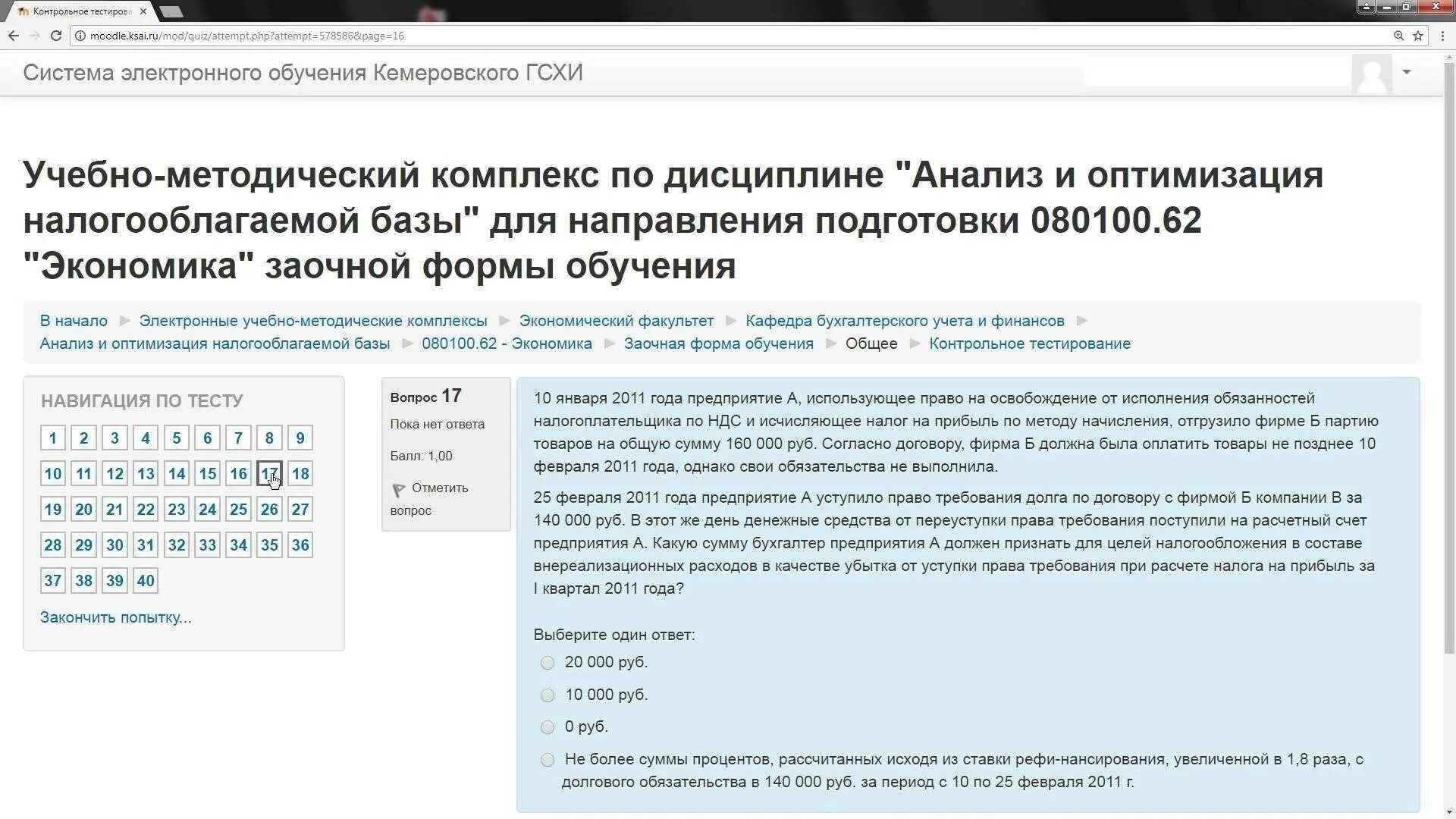Go to question 18 in navigation
Image resolution: width=1456 pixels, height=819 pixels.
[x=300, y=474]
